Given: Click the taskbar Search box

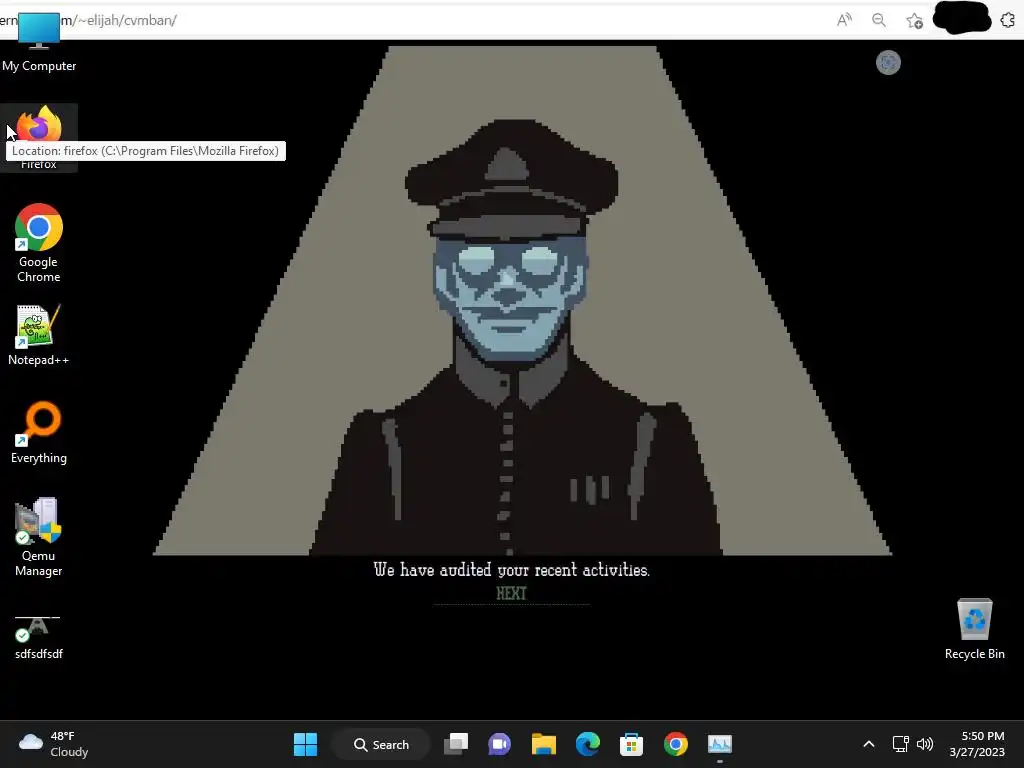Looking at the screenshot, I should coord(381,744).
